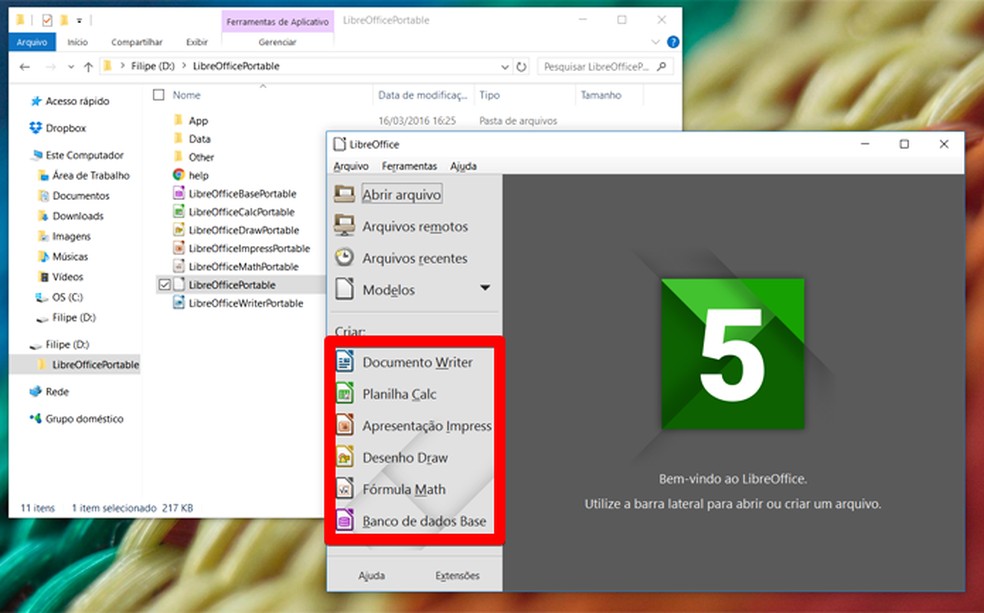The height and width of the screenshot is (613, 984).
Task: Select the Other folder row
Action: (x=201, y=157)
